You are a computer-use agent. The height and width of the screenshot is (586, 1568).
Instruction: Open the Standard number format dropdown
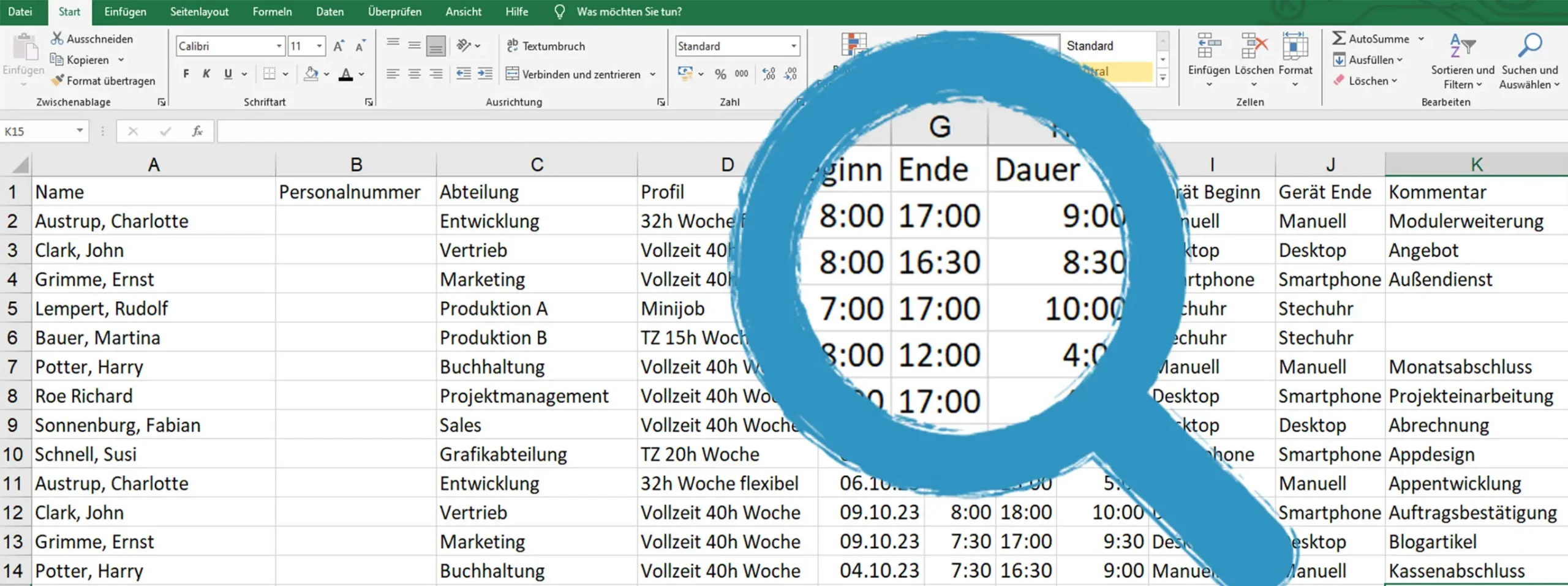(x=793, y=45)
